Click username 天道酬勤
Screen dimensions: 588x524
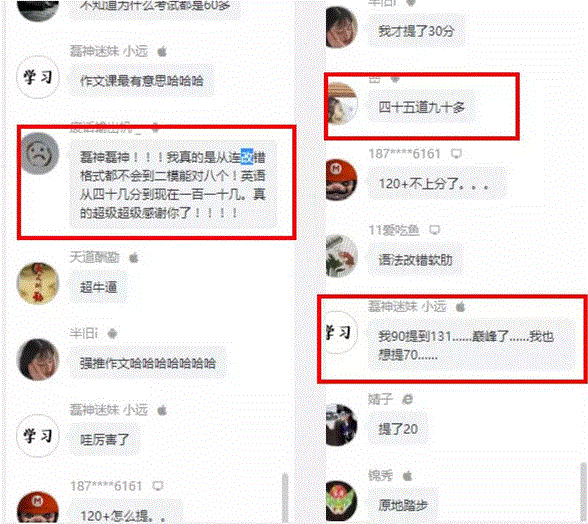[x=95, y=258]
